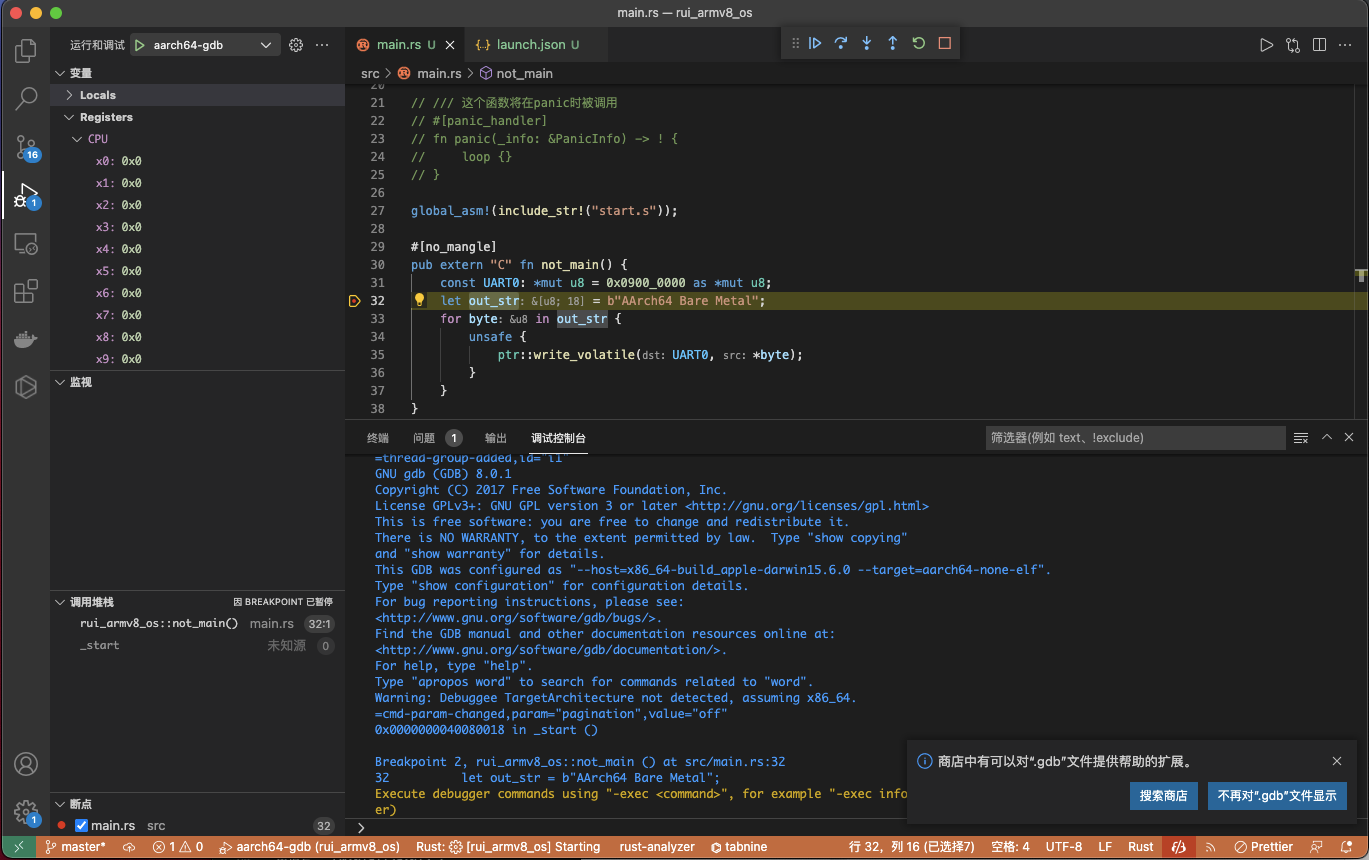
Task: Click UTF-8 encoding status item
Action: point(1064,847)
